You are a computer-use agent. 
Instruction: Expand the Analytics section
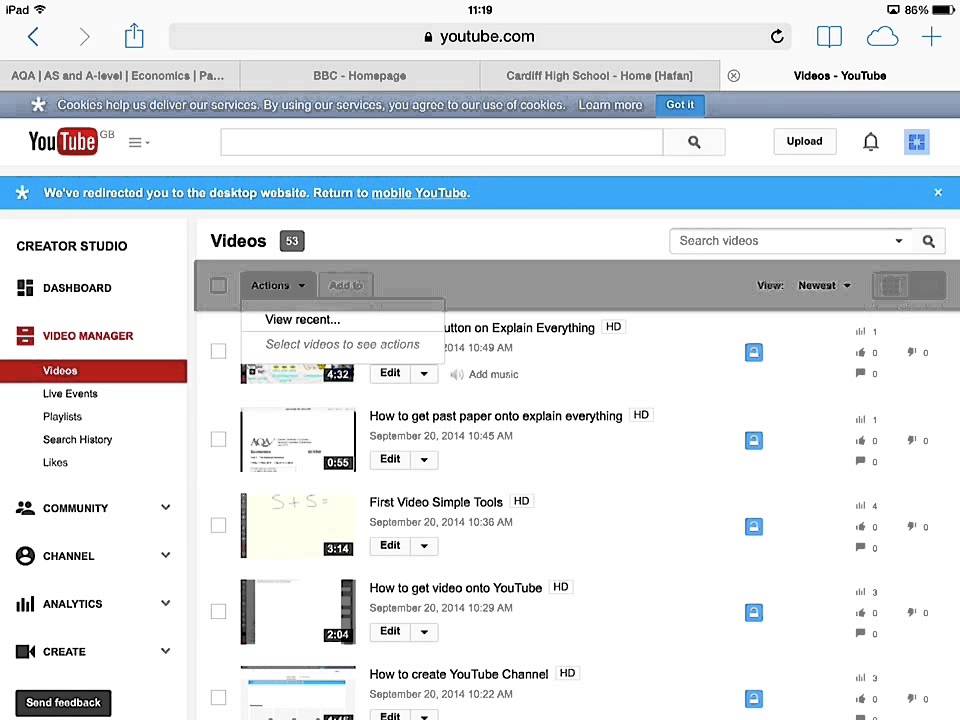pos(165,602)
